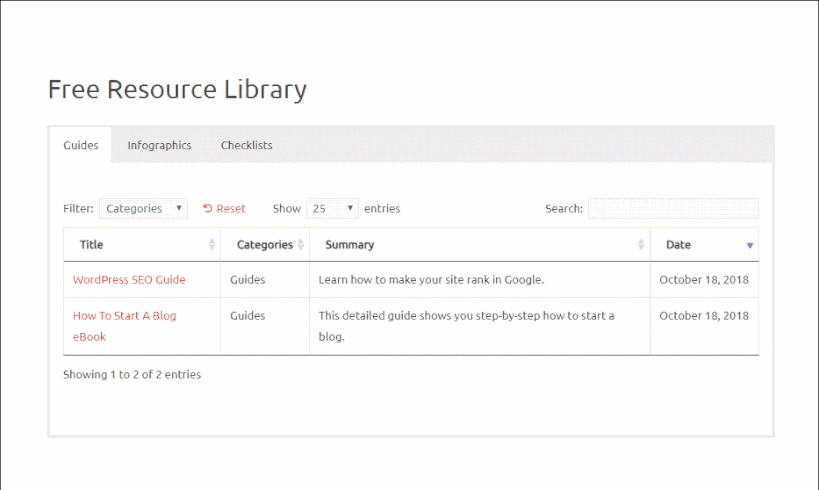The height and width of the screenshot is (490, 819).
Task: Click 'Showing 1 to 2 of 2 entries' text
Action: pos(132,375)
